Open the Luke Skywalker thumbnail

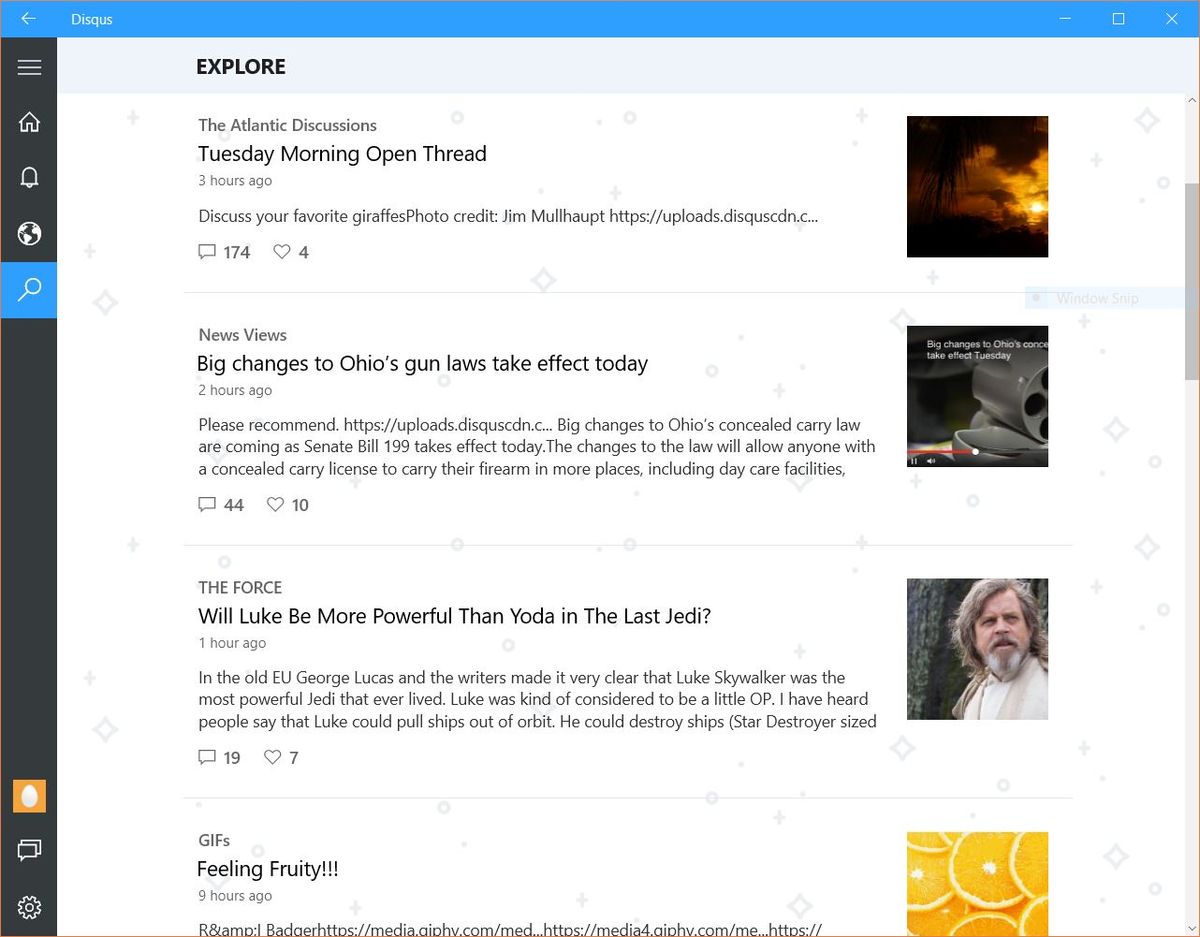click(x=977, y=649)
